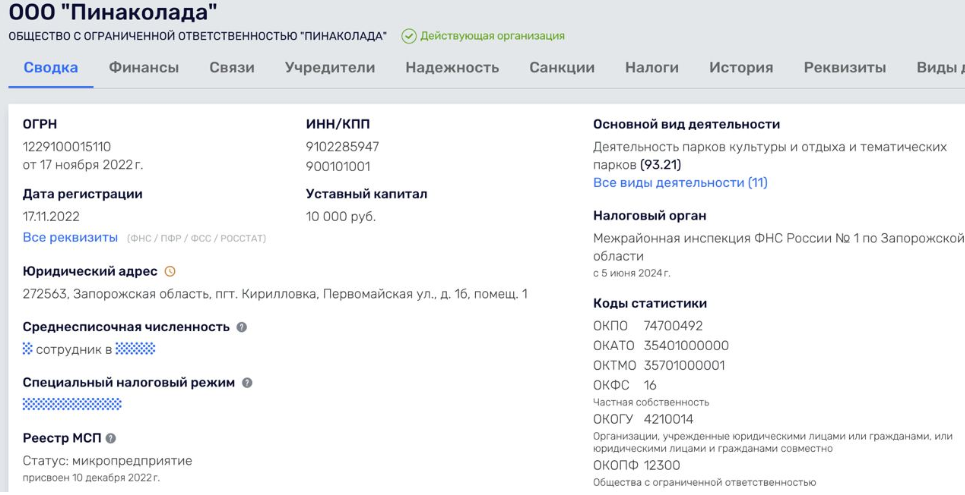Click the green active organization checkmark icon
The width and height of the screenshot is (965, 495).
pos(408,36)
